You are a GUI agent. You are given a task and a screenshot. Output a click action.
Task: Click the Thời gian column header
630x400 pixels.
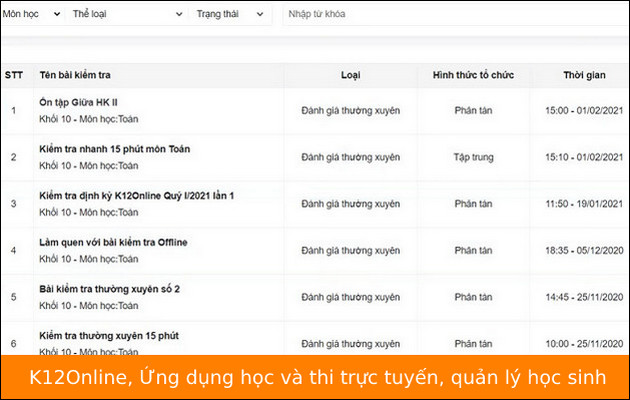584,75
